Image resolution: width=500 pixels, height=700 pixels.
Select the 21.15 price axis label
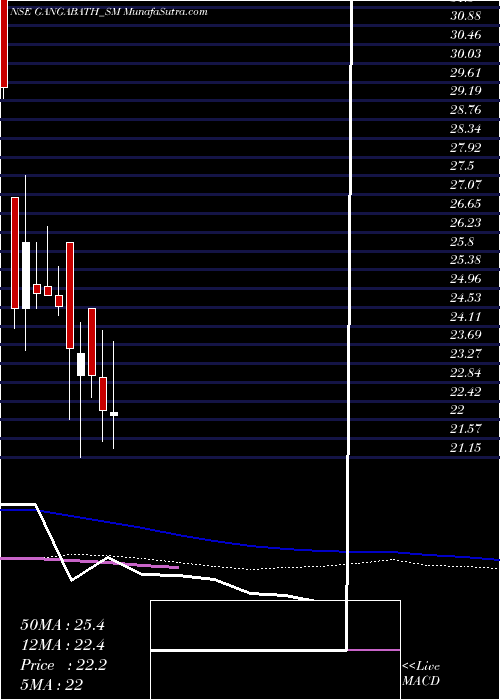466,447
